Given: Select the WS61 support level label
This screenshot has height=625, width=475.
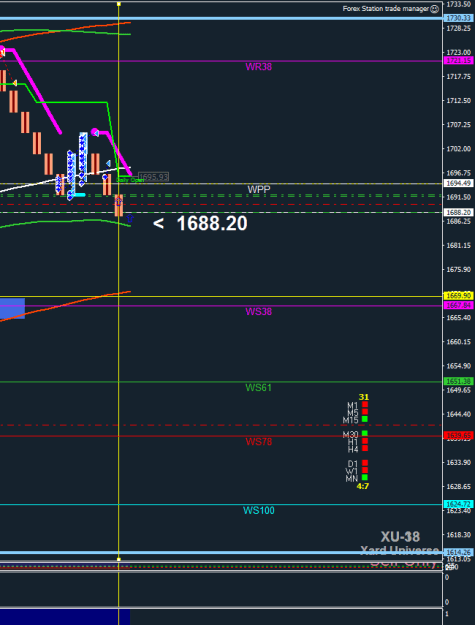Looking at the screenshot, I should coord(259,387).
